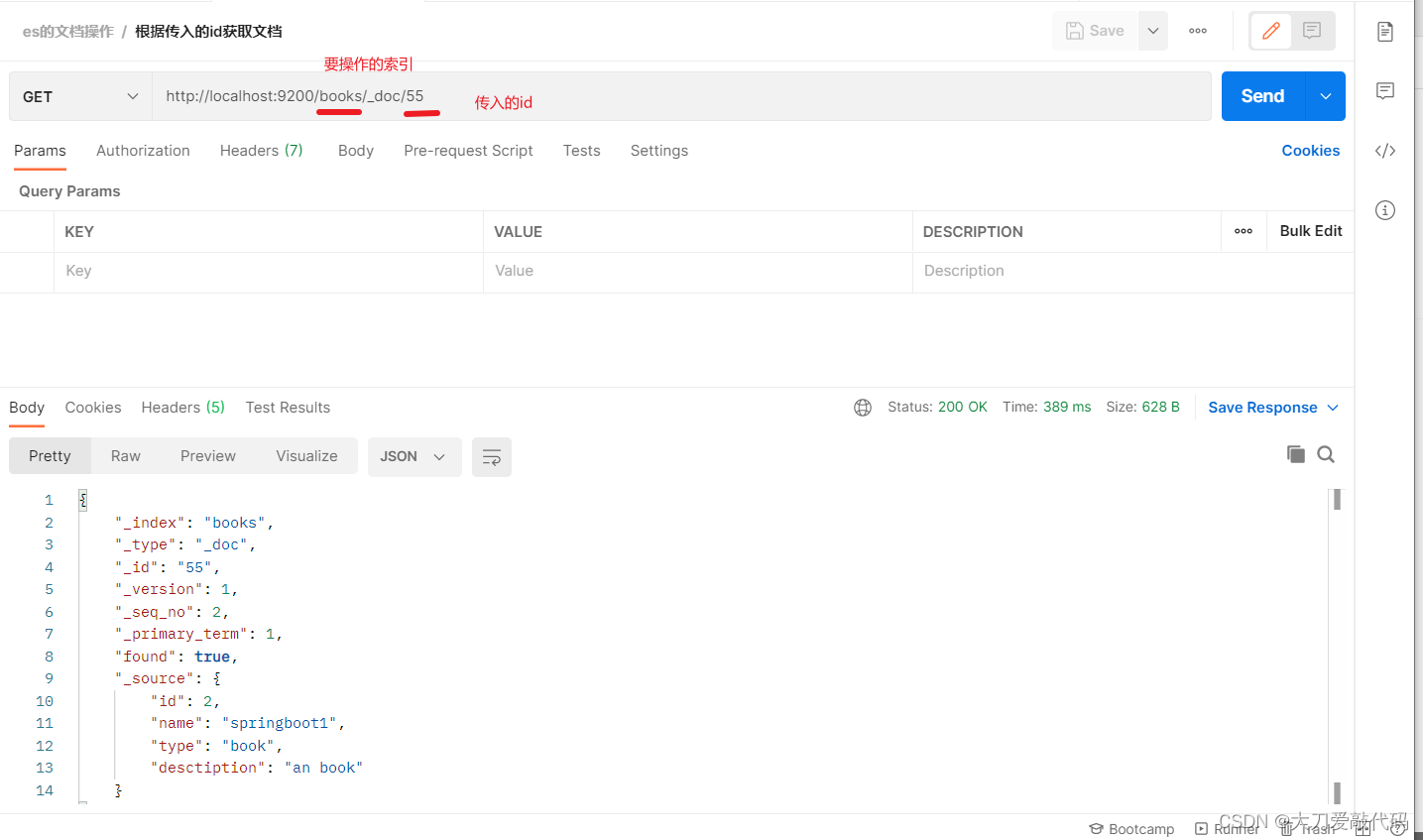Toggle line wrap icon
The height and width of the screenshot is (840, 1423).
pyautogui.click(x=492, y=457)
